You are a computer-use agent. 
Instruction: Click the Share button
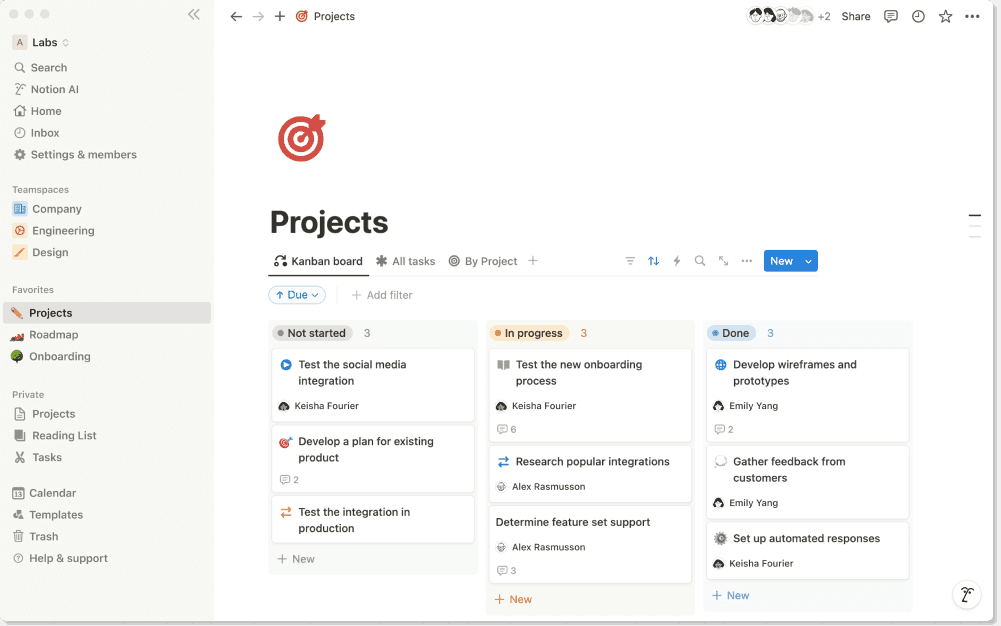tap(855, 16)
